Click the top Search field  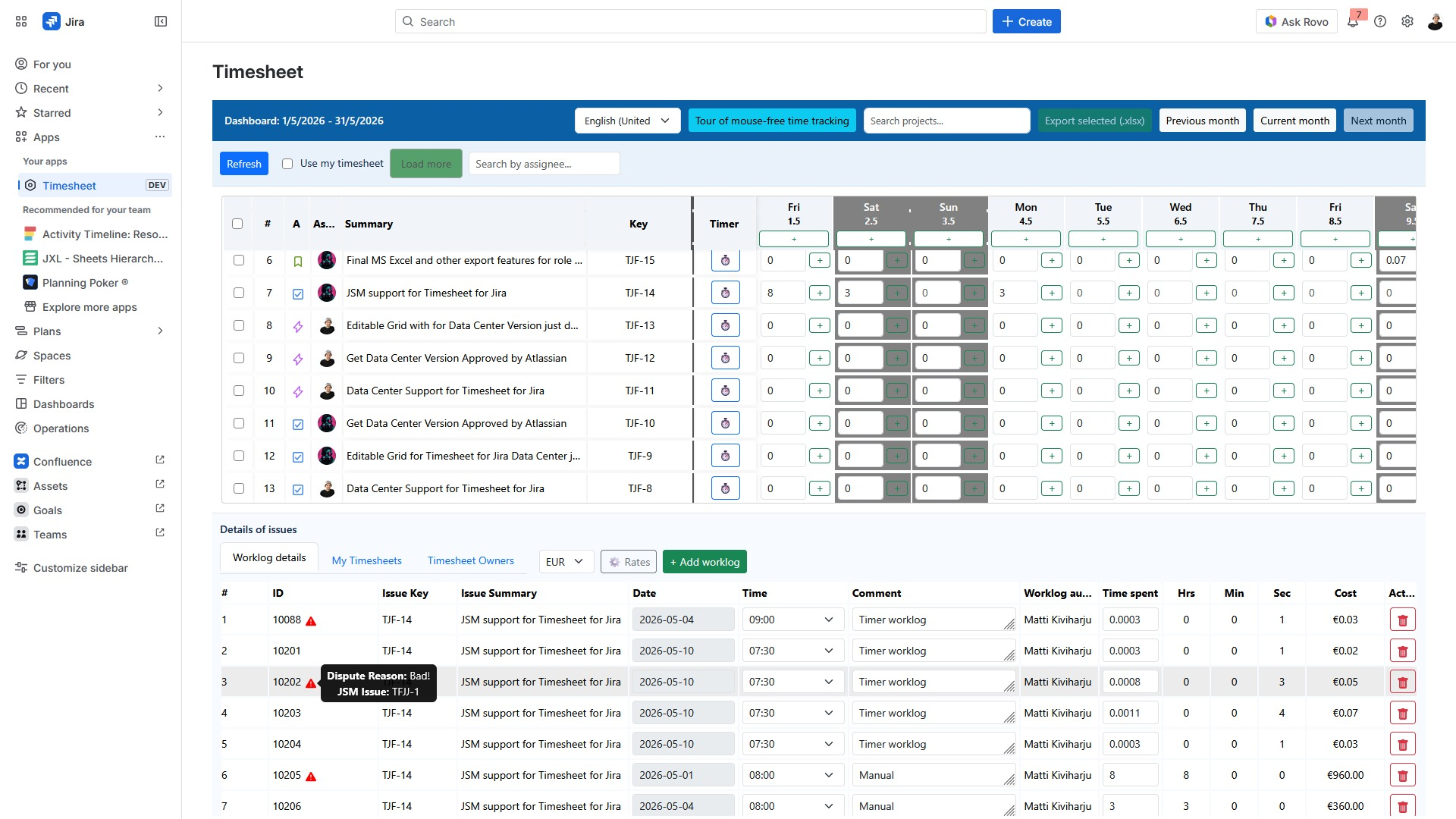[x=690, y=22]
